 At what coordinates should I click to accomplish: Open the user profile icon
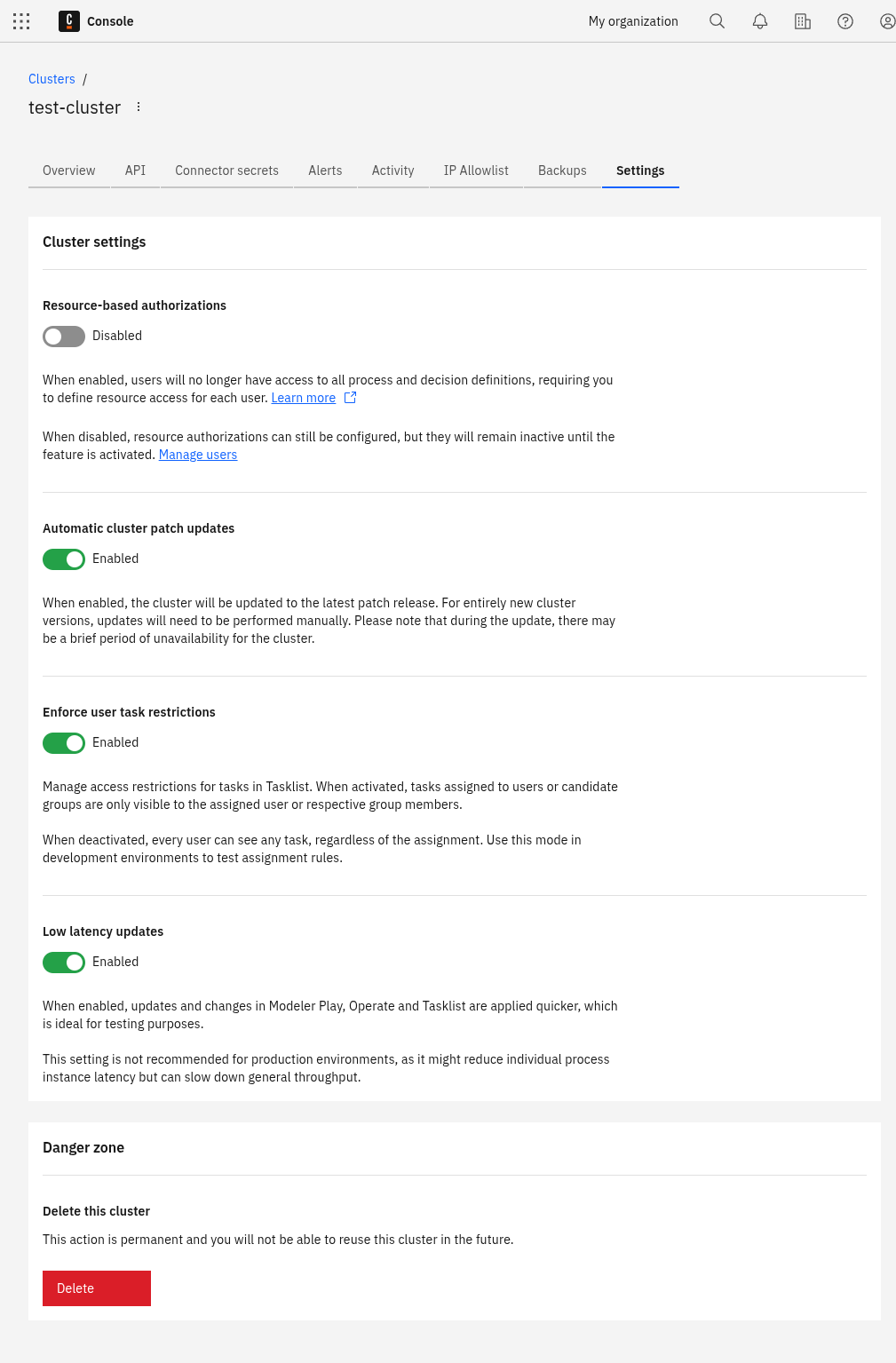[x=887, y=21]
